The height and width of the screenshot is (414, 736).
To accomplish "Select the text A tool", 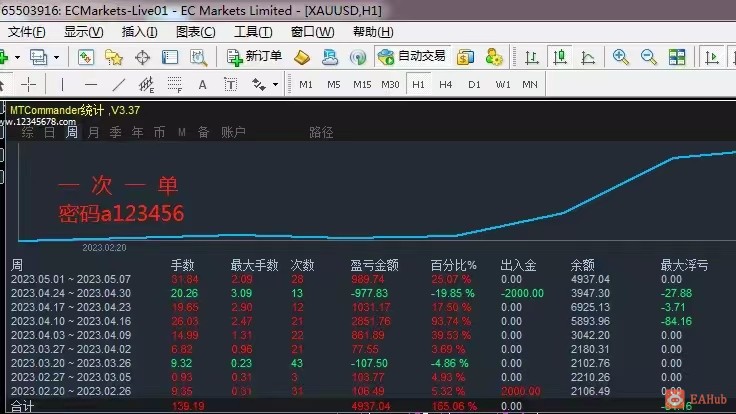I will click(x=202, y=84).
